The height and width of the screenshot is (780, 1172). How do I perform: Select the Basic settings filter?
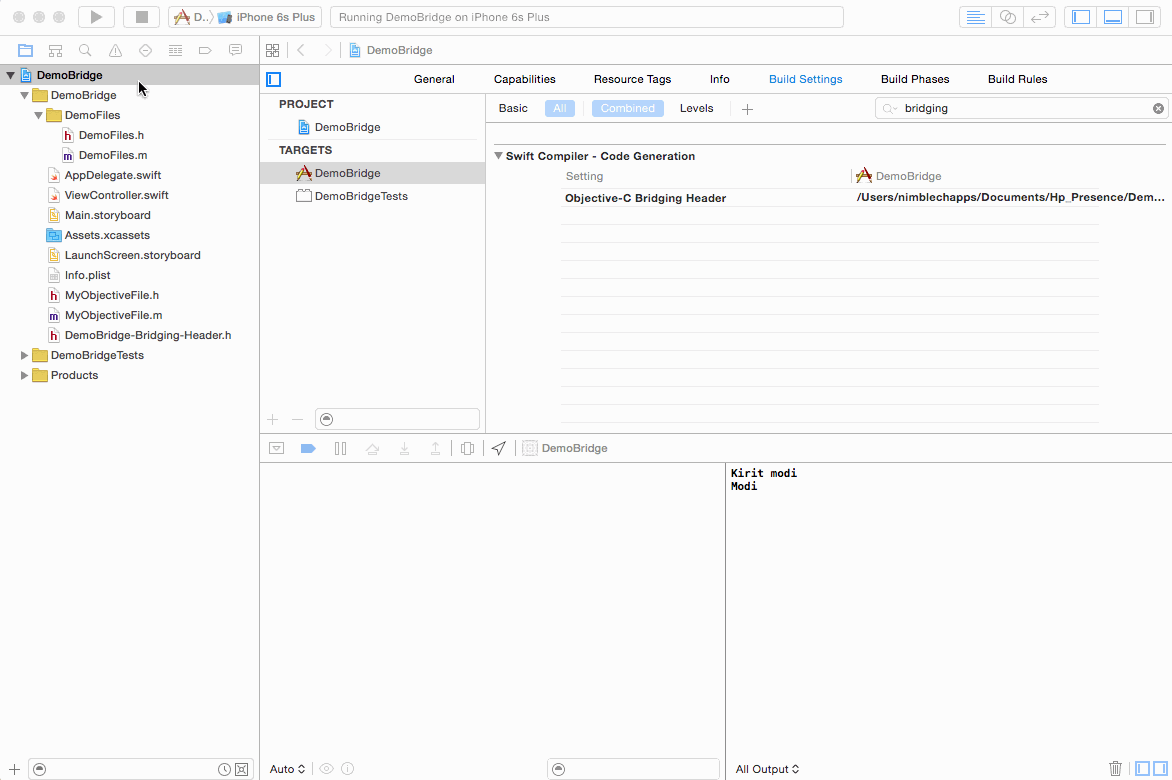[513, 108]
